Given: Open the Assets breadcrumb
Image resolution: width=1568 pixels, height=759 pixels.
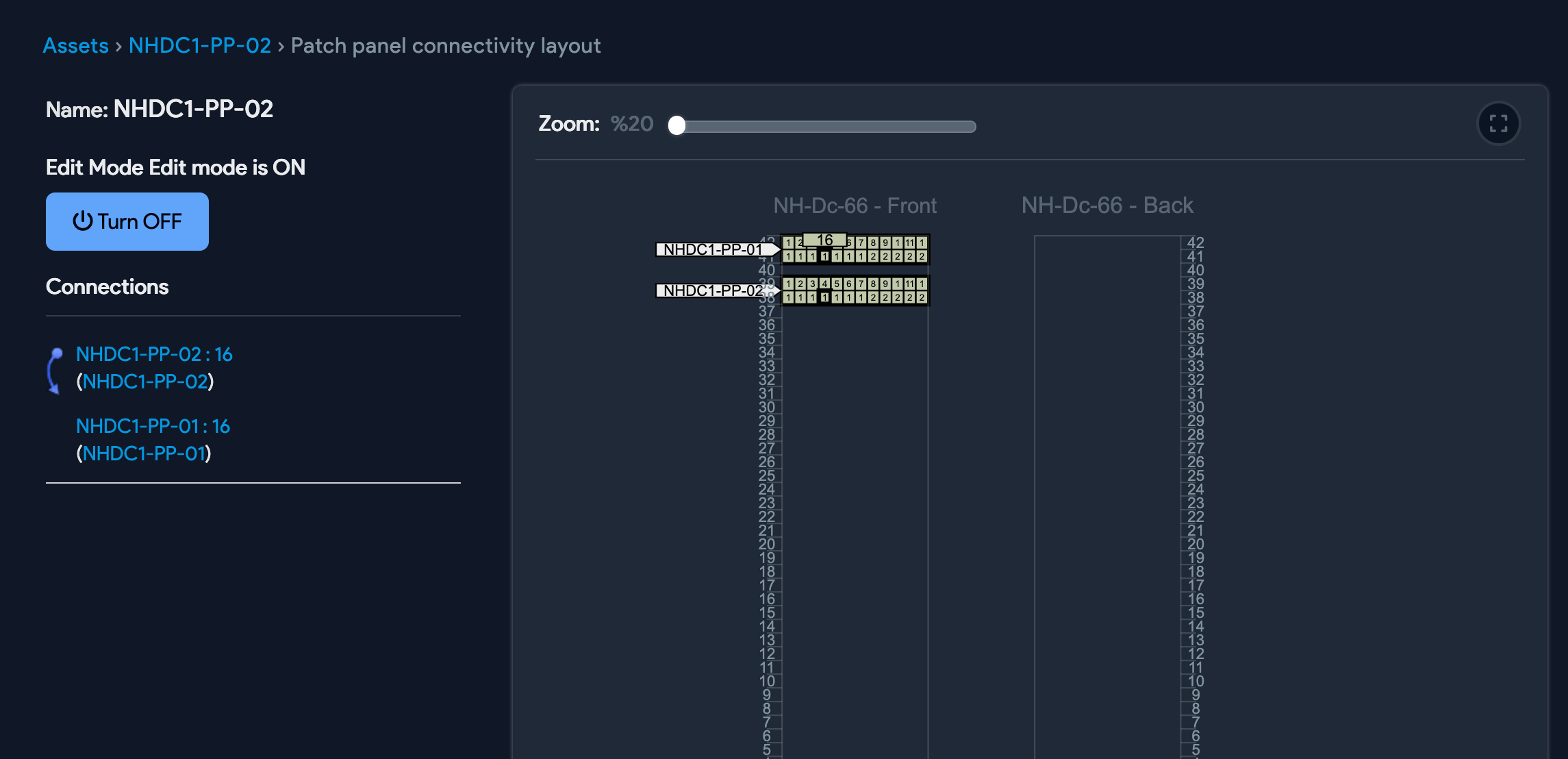Looking at the screenshot, I should pos(75,45).
